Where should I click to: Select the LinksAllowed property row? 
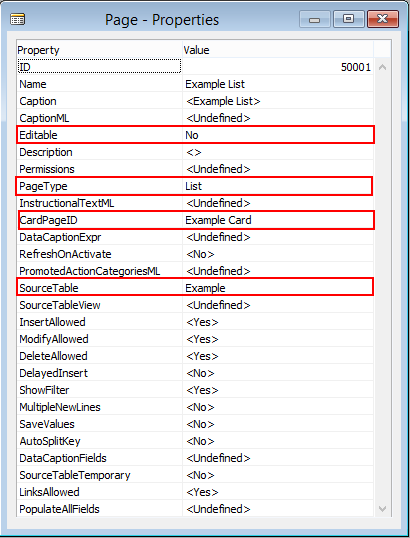click(x=195, y=492)
